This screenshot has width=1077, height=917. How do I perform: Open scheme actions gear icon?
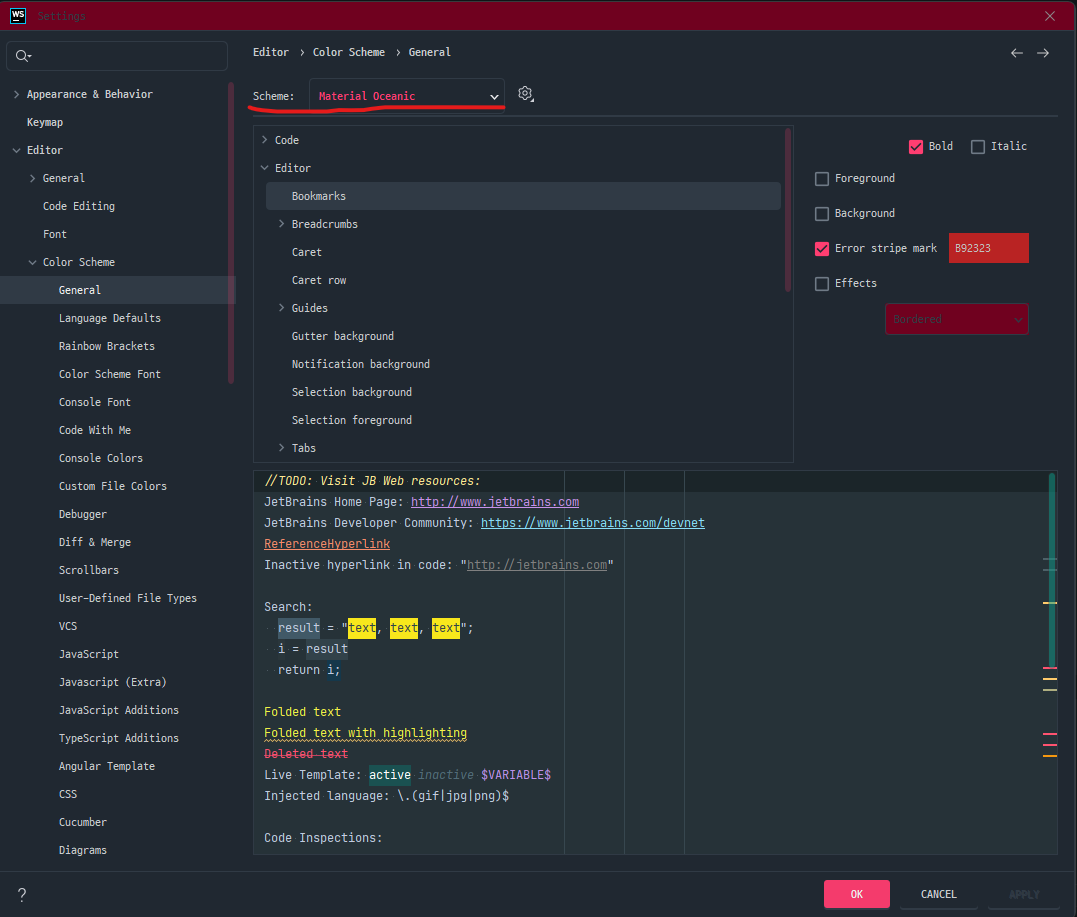click(x=525, y=94)
